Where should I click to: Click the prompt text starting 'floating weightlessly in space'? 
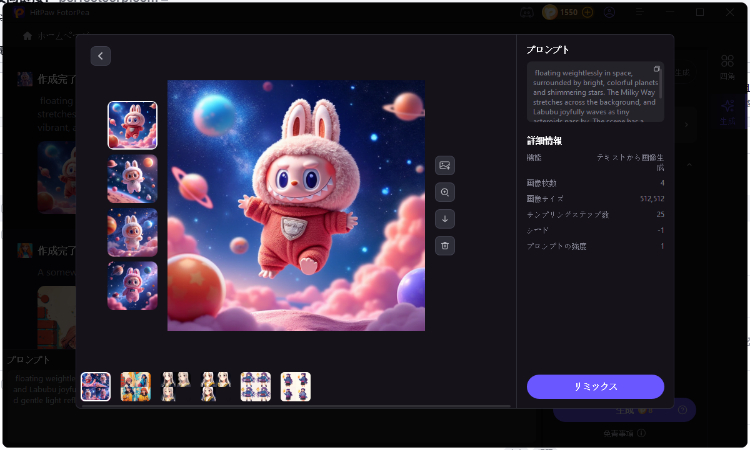coord(595,97)
